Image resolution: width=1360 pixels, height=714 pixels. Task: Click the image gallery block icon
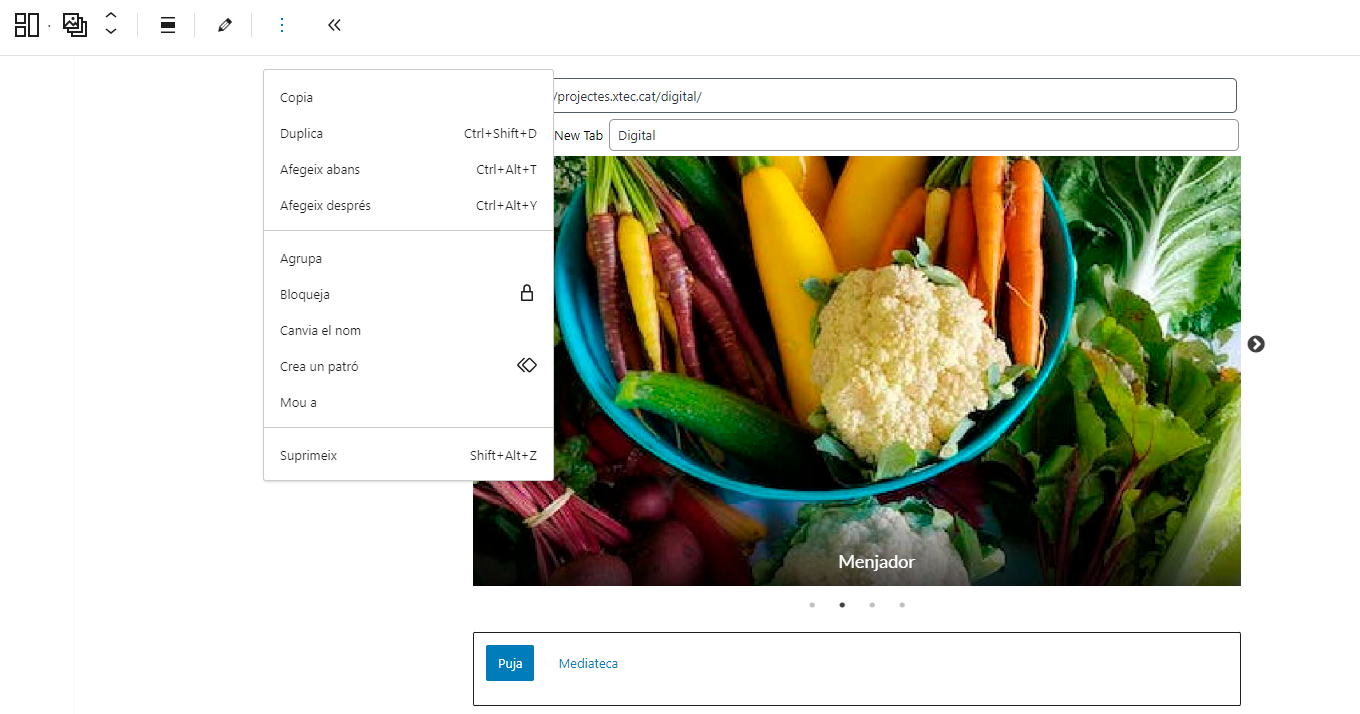click(75, 25)
